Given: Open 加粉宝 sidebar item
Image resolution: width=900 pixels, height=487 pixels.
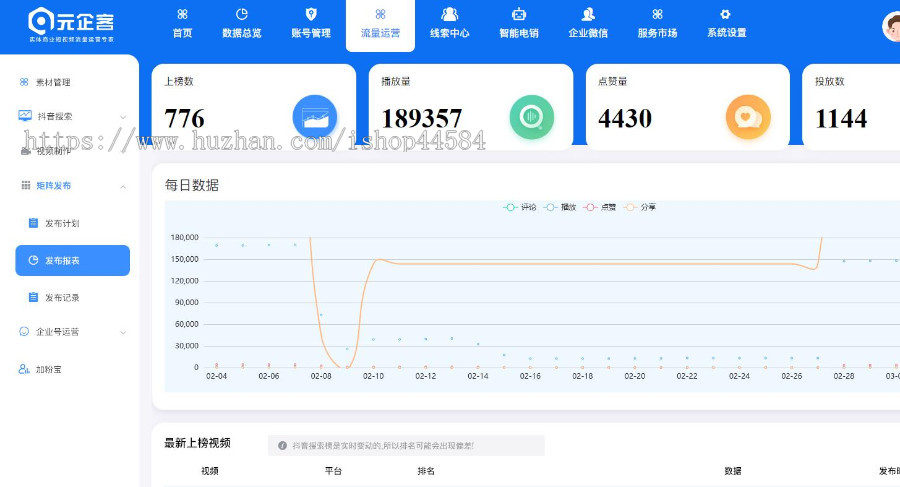Looking at the screenshot, I should coord(49,369).
